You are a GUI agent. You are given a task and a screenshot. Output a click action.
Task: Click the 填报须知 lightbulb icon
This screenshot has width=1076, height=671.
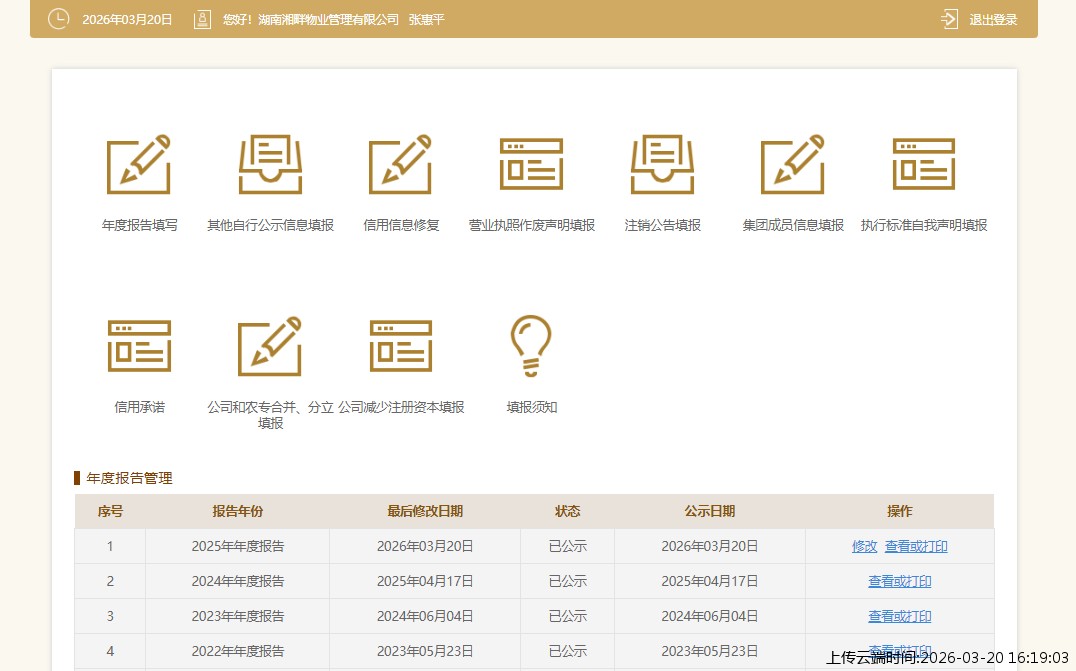pos(531,347)
